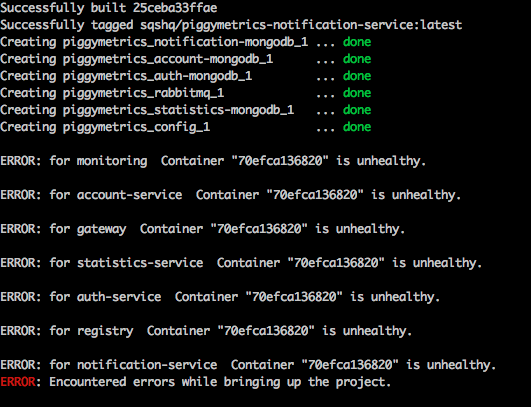Viewport: 531px width, 407px height.
Task: Click the word registry in error line
Action: click(105, 331)
